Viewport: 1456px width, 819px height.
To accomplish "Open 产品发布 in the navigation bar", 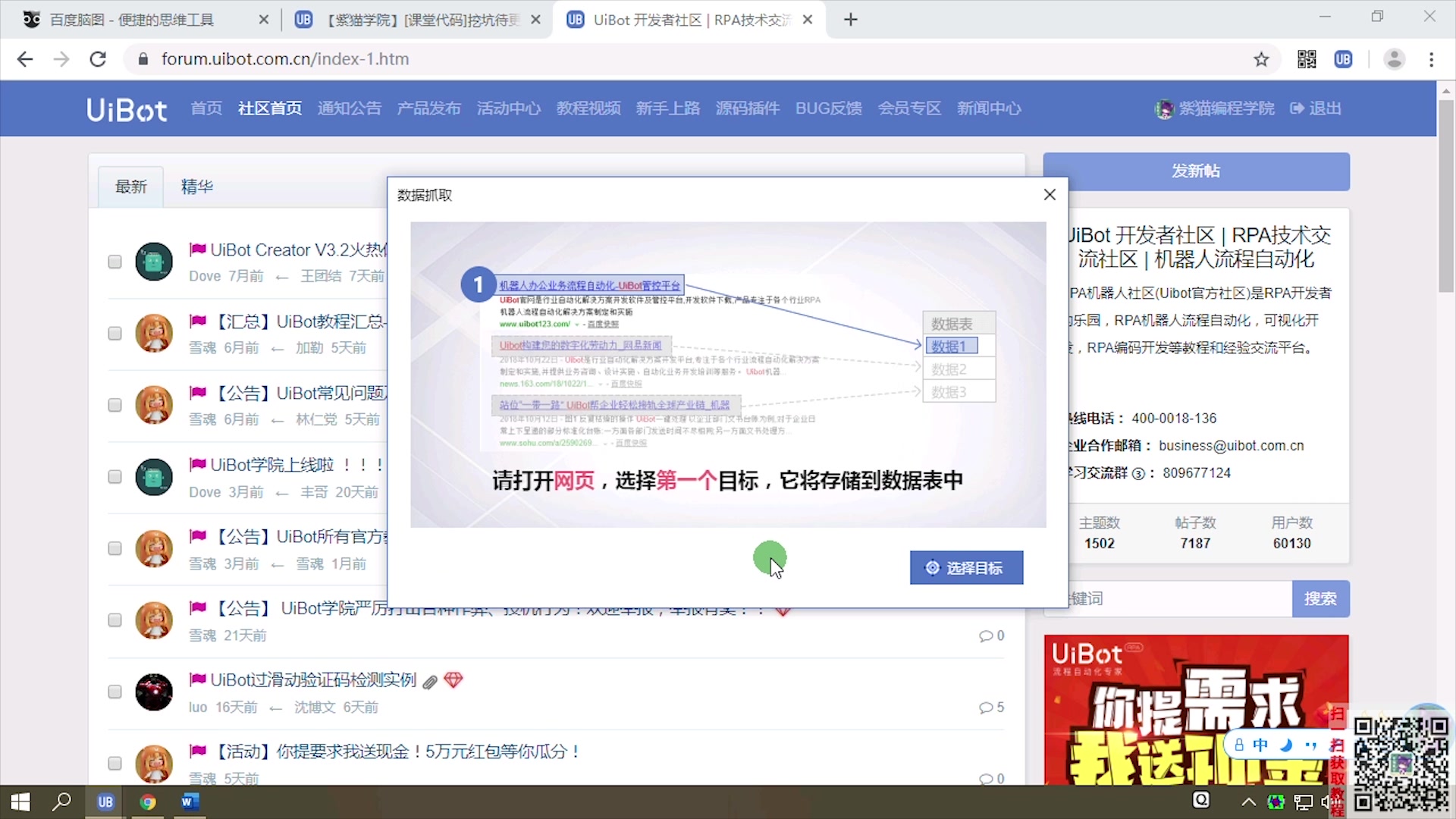I will coord(429,108).
